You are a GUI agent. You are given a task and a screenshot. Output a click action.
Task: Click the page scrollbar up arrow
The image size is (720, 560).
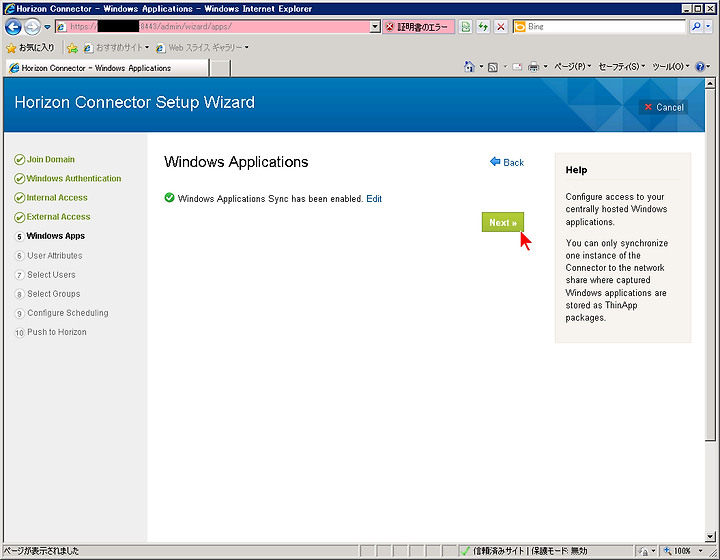click(710, 83)
